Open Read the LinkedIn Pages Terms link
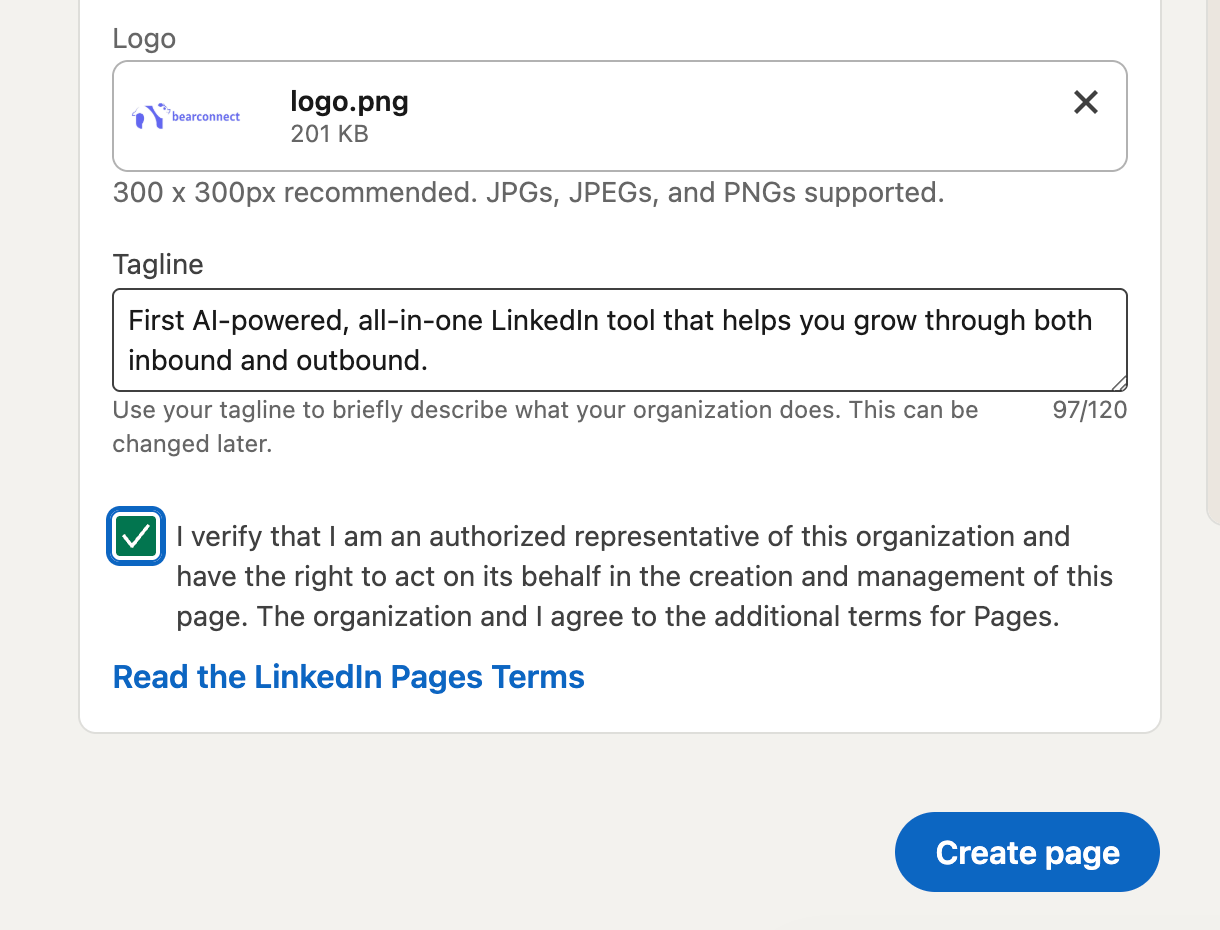1220x930 pixels. click(348, 677)
